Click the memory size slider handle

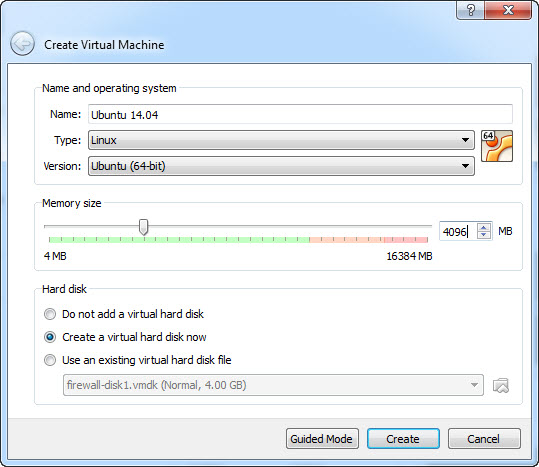pos(144,227)
